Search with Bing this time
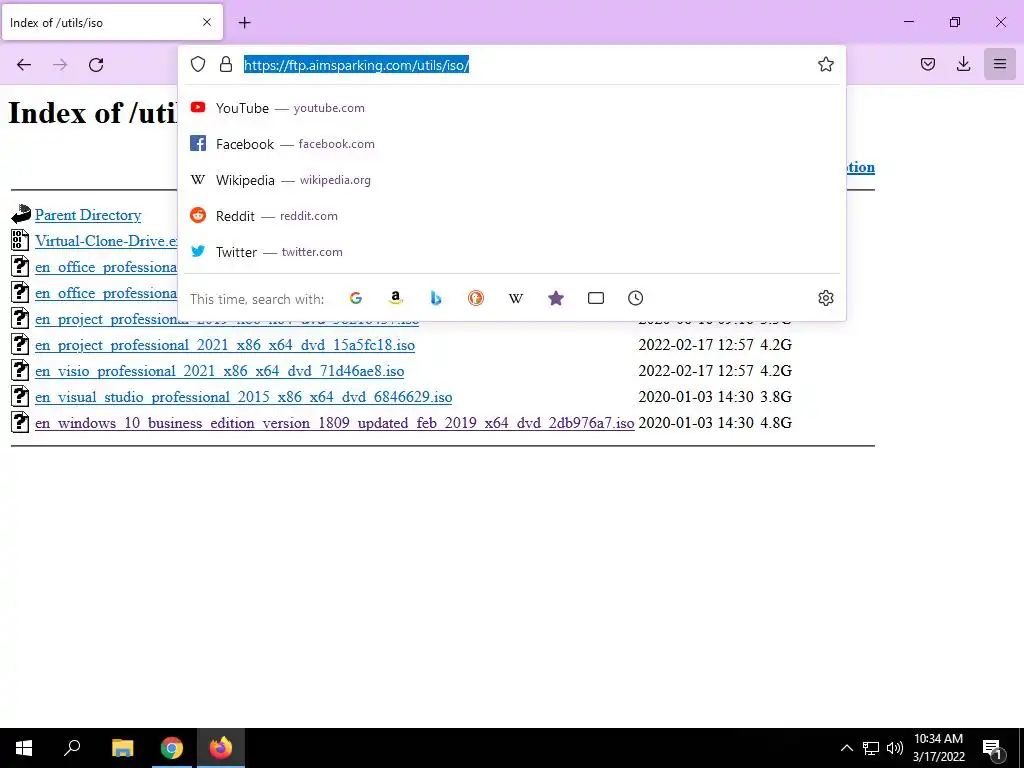 [436, 298]
